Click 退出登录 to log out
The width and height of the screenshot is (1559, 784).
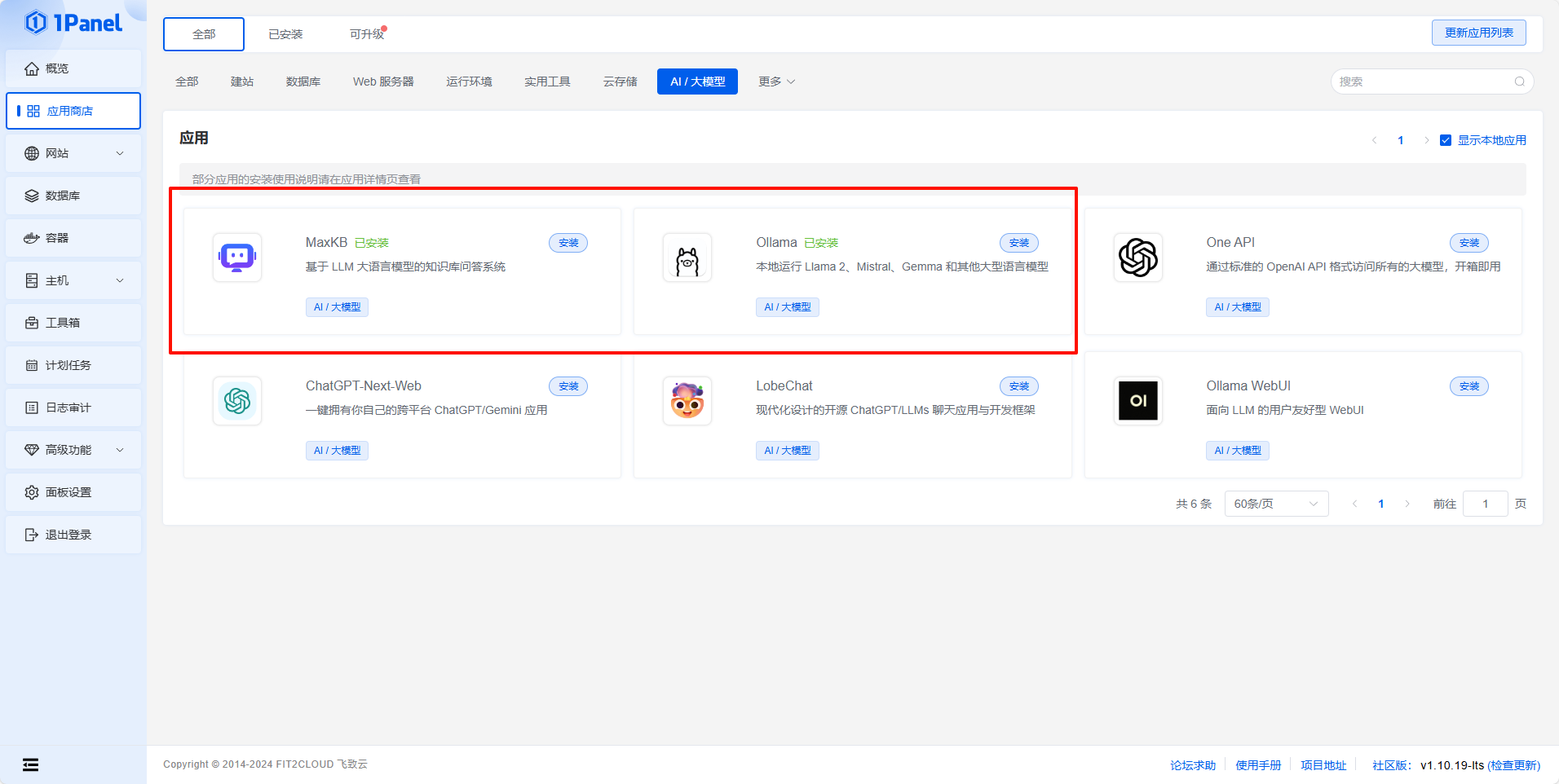click(x=73, y=535)
